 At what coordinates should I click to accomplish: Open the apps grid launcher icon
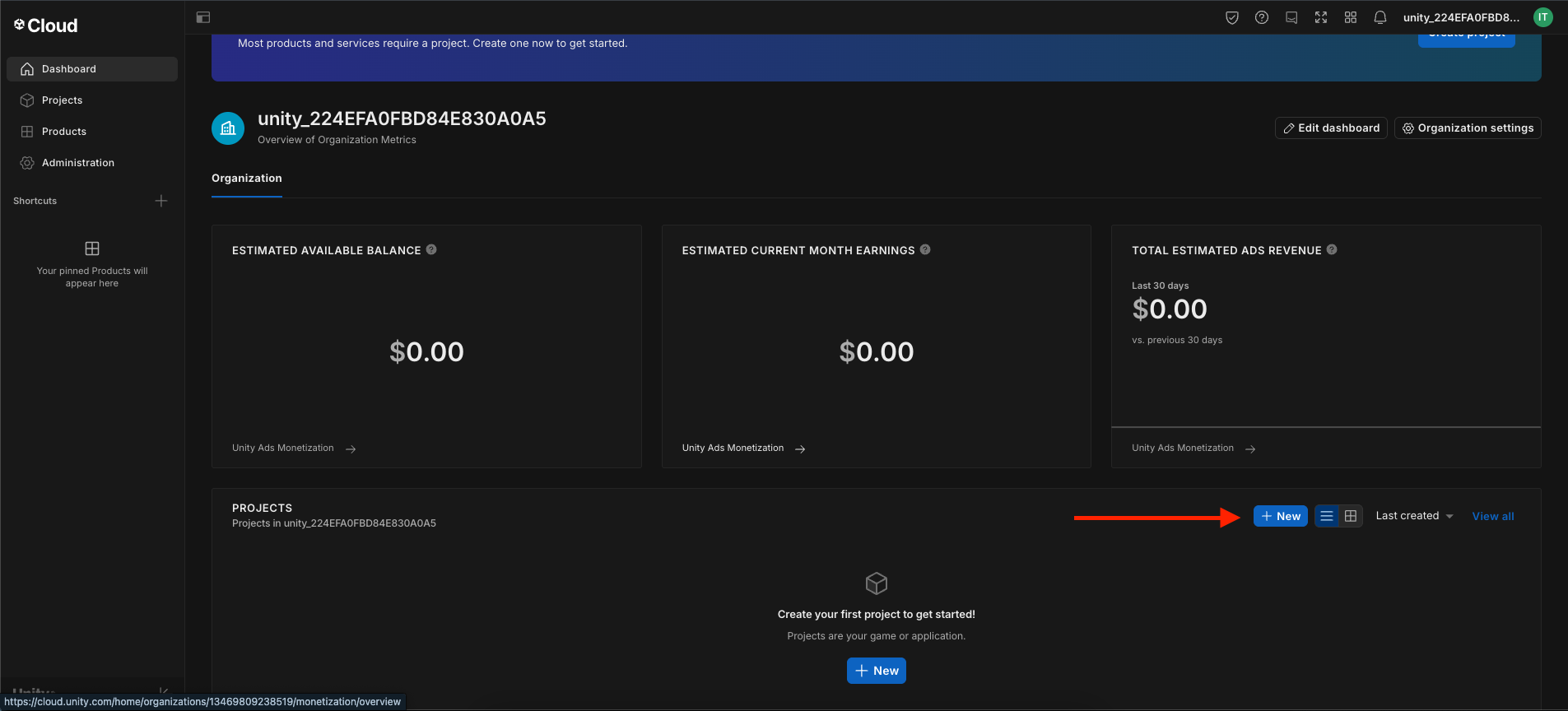1351,17
